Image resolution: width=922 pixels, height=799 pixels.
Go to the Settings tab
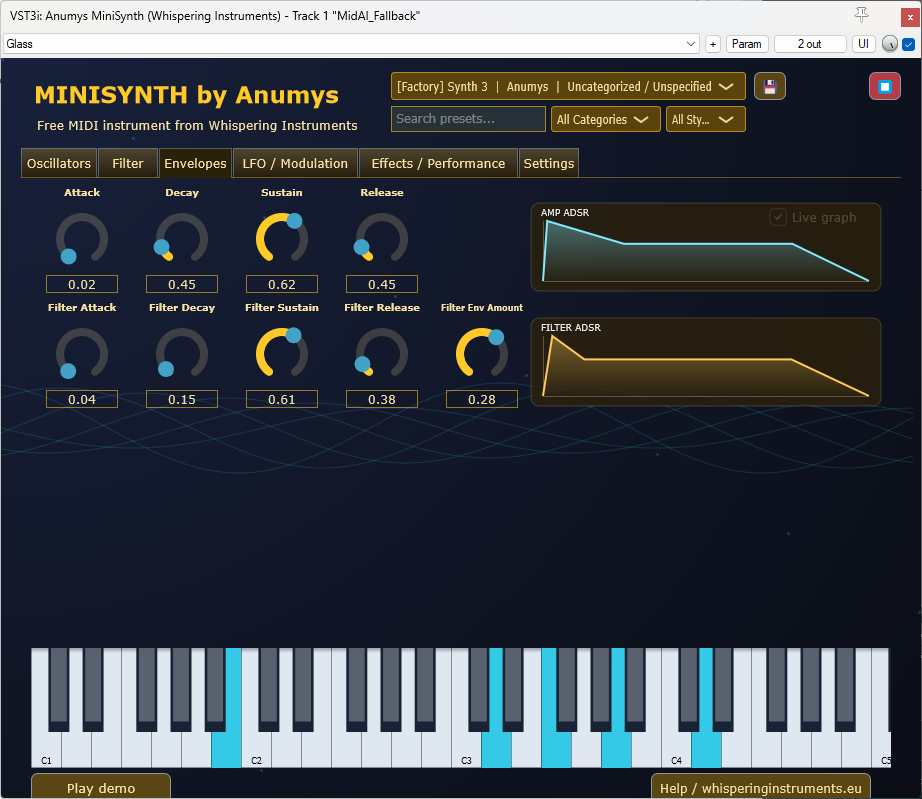[549, 163]
